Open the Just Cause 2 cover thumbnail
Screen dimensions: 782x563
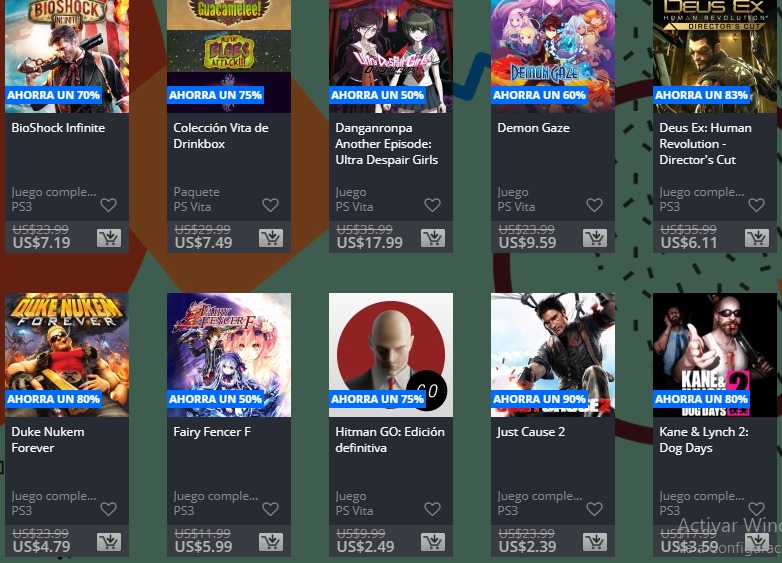tap(553, 355)
